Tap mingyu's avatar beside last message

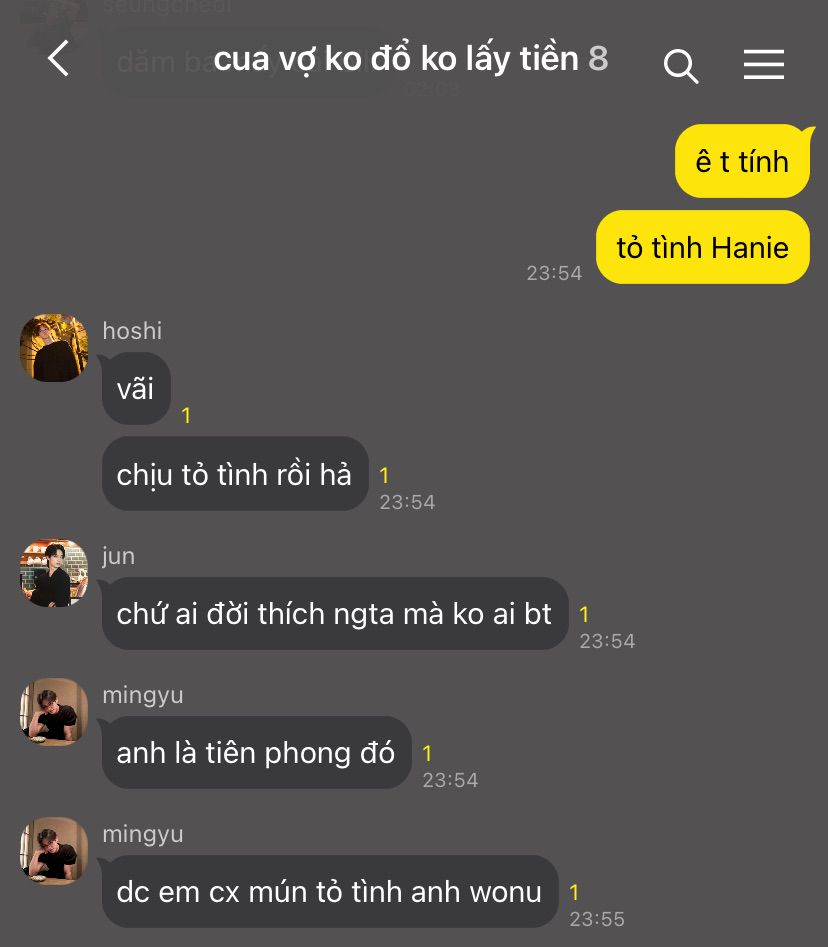tap(54, 851)
